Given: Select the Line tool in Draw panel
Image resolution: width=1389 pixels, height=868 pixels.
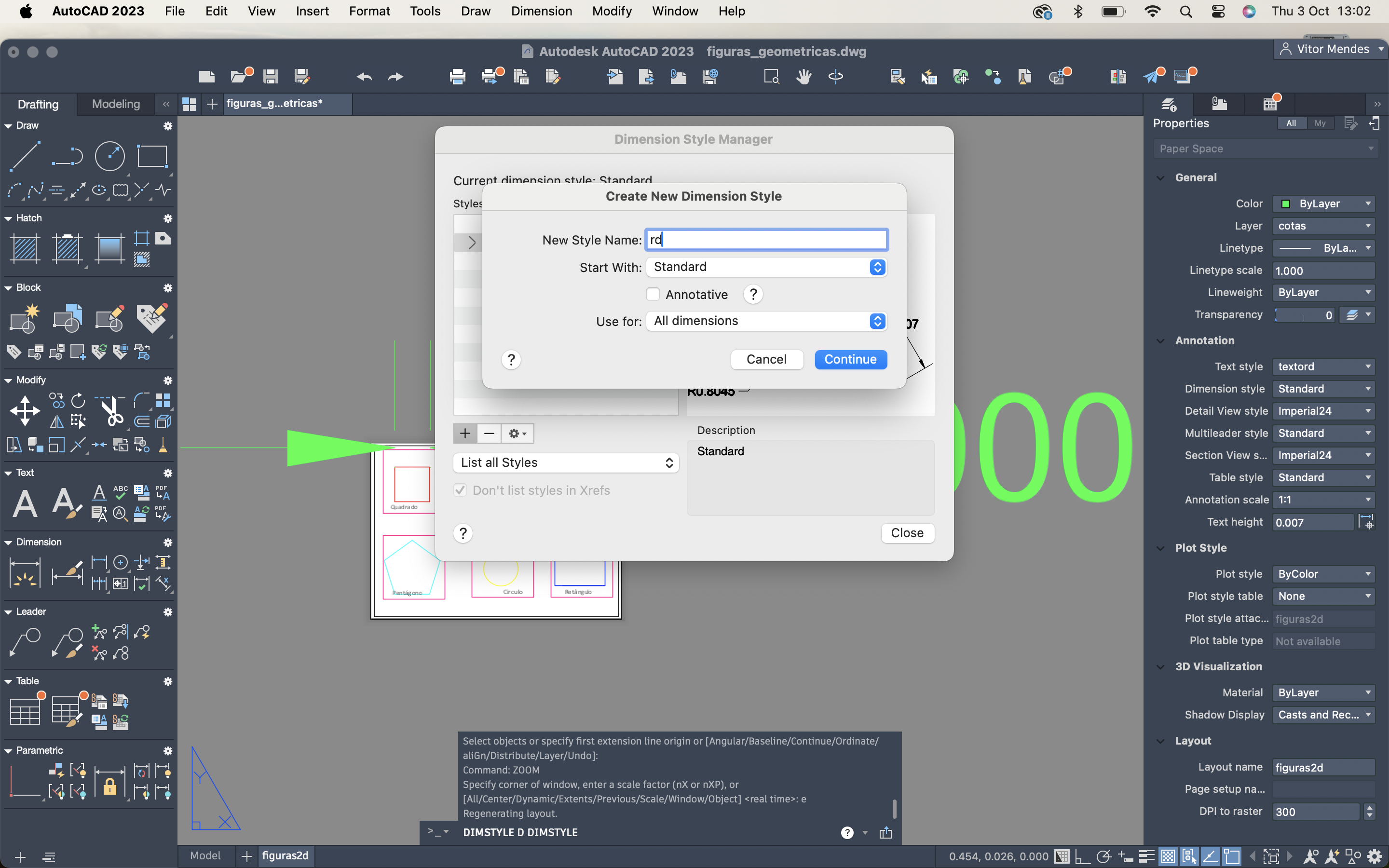Looking at the screenshot, I should coord(24,156).
